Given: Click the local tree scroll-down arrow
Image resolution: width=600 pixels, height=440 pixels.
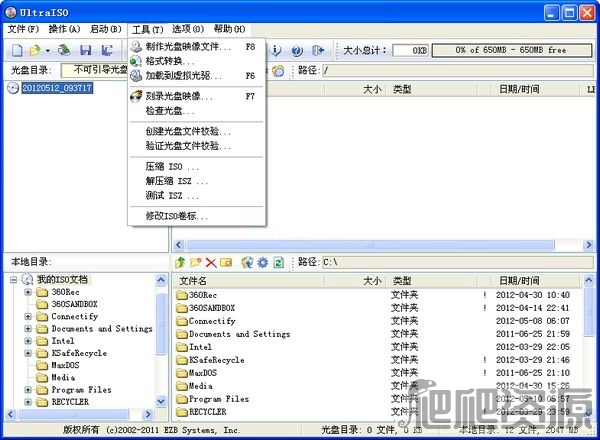Looking at the screenshot, I should coord(161,401).
